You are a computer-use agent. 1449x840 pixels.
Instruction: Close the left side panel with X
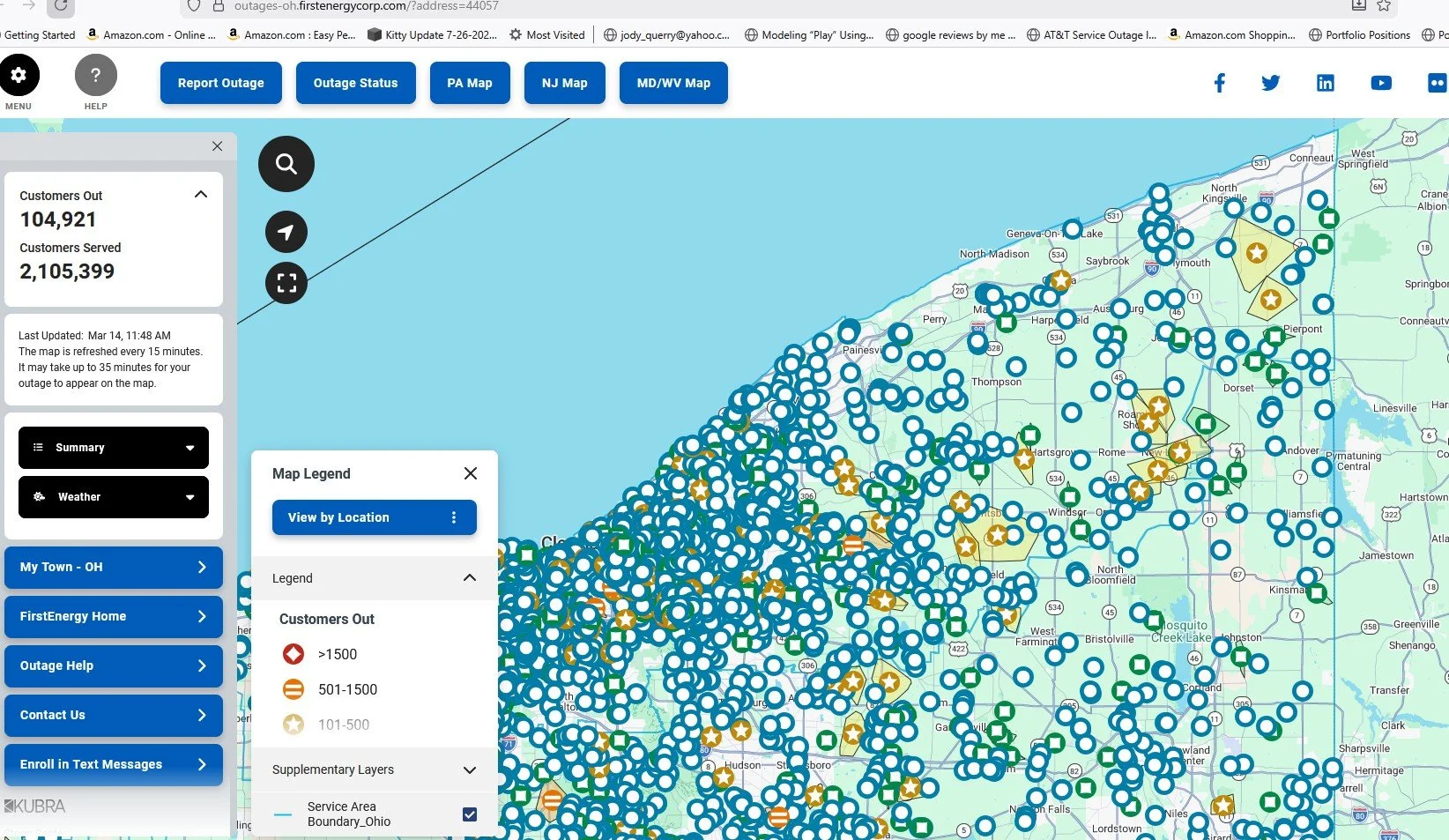(x=218, y=146)
